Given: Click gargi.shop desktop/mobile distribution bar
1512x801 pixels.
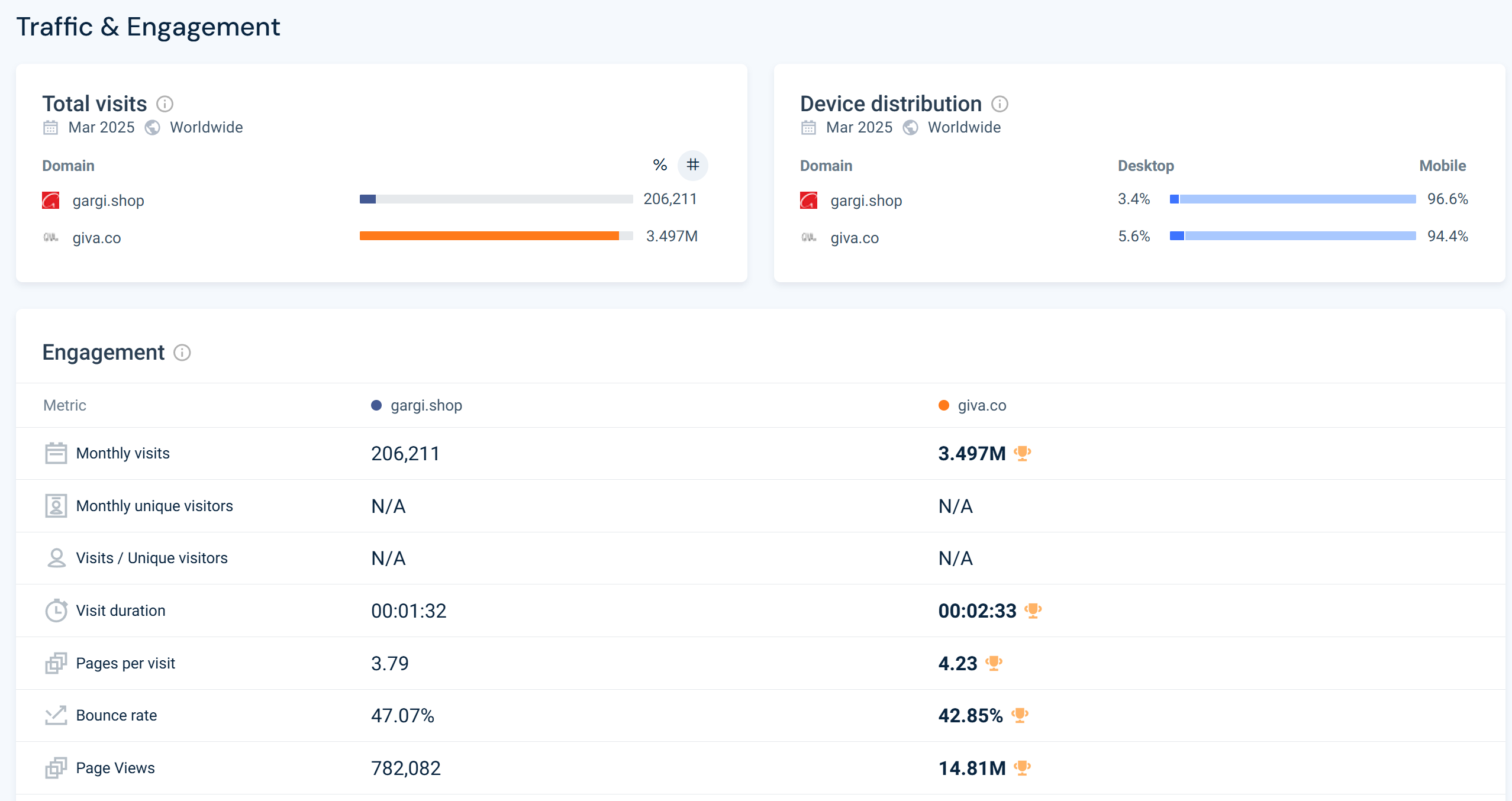Looking at the screenshot, I should click(1293, 199).
